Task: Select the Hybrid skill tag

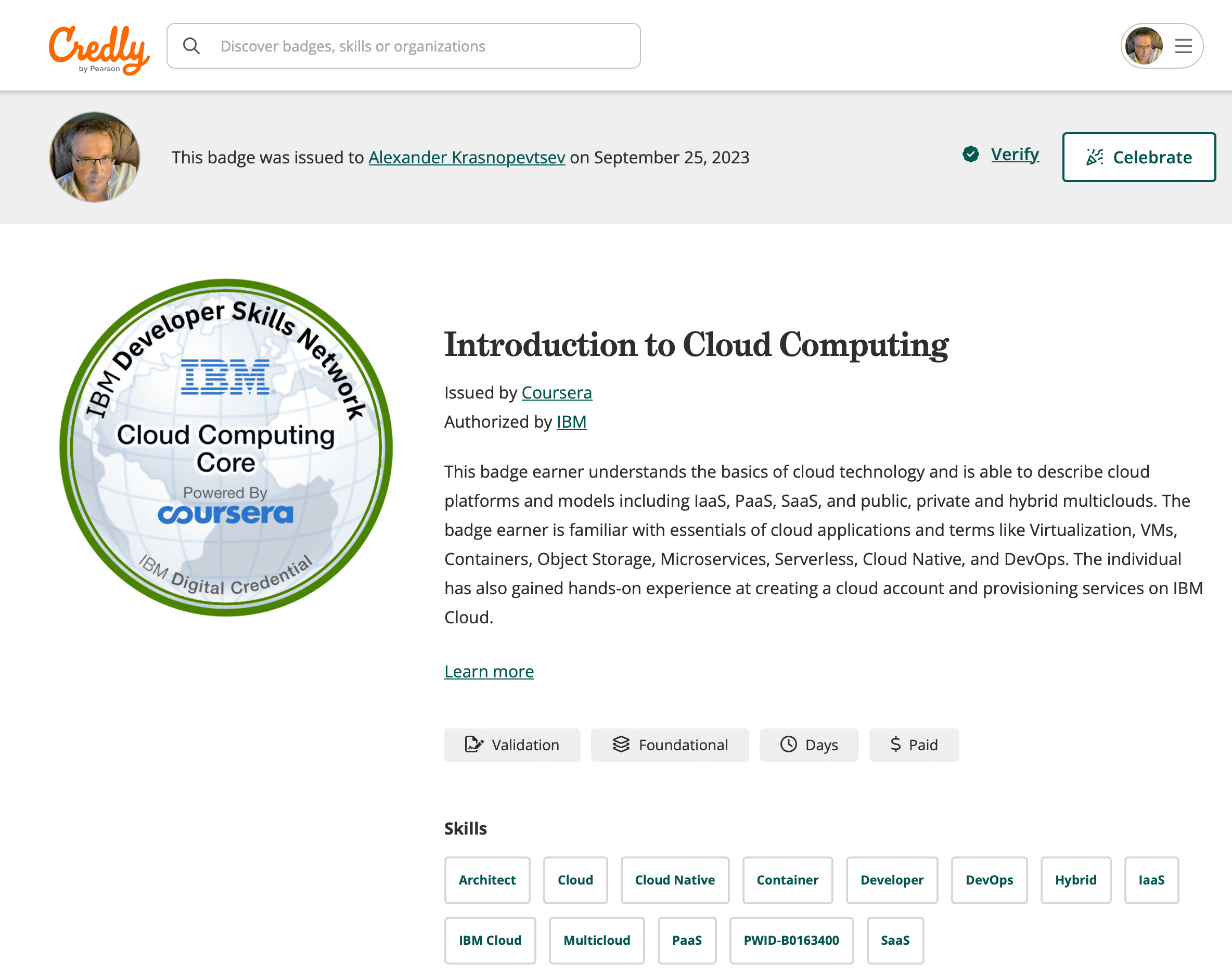Action: (1076, 880)
